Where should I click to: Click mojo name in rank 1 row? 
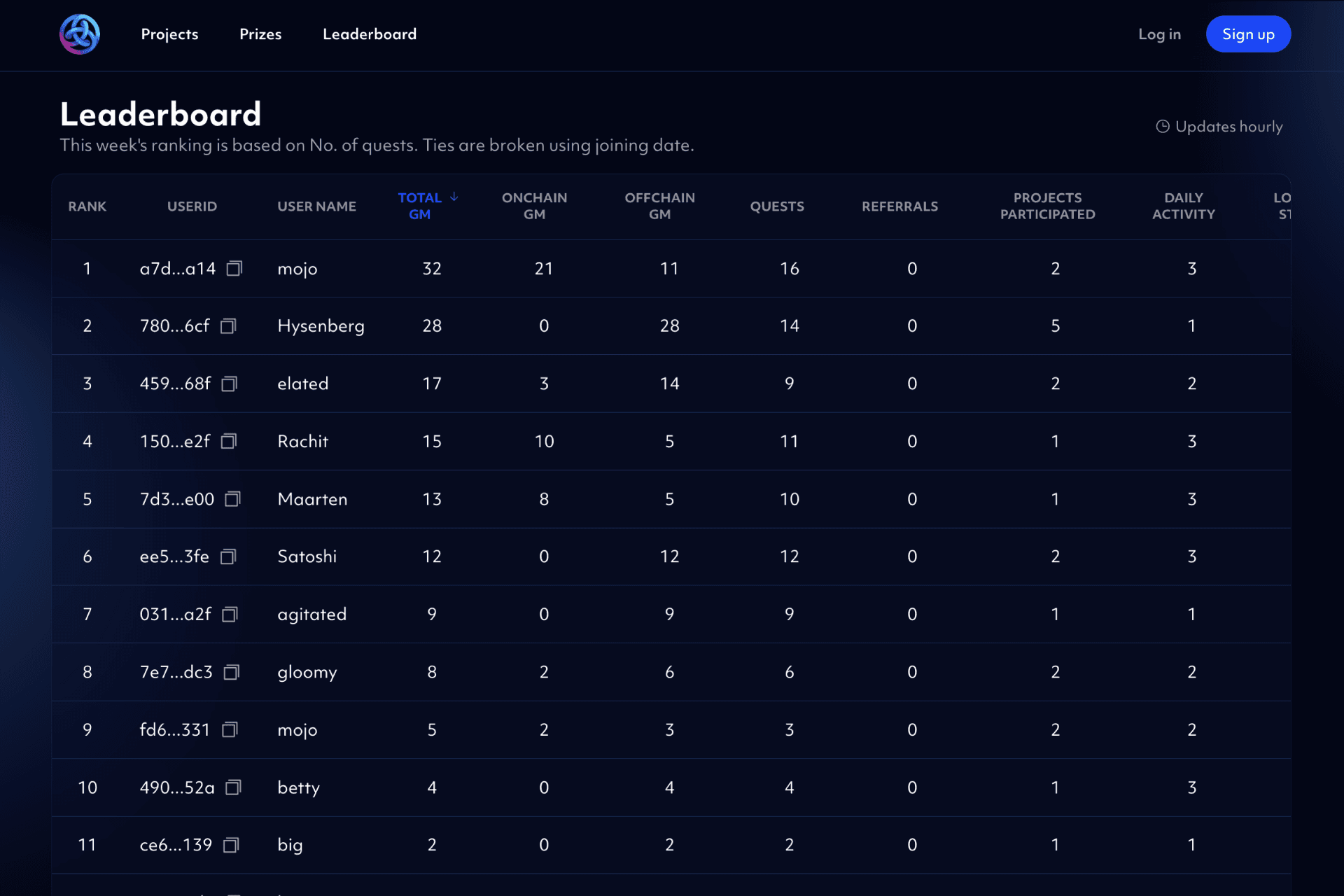coord(297,269)
